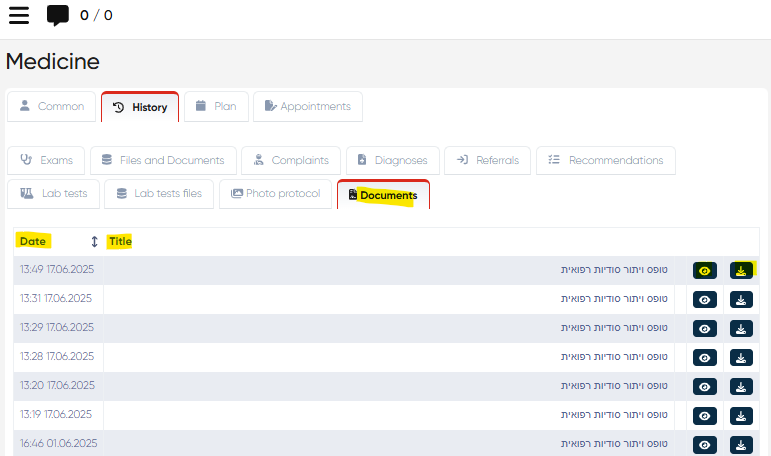Preview the 13:29 17.06.2025 document with eye icon
Viewport: 771px width, 456px height.
coord(705,329)
